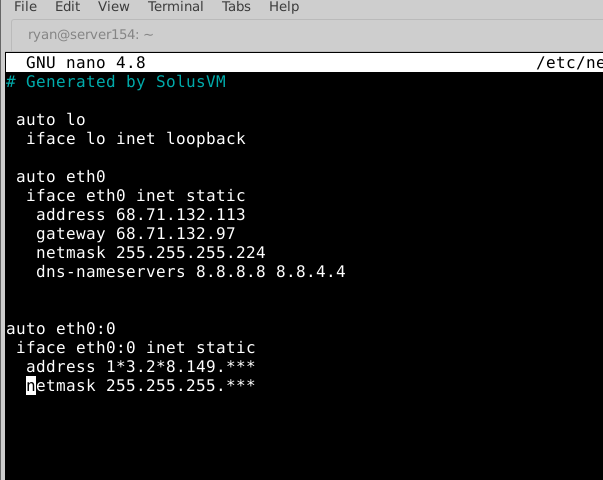The height and width of the screenshot is (480, 603).
Task: Click the highlighted cursor on the last netmask line
Action: [31, 386]
